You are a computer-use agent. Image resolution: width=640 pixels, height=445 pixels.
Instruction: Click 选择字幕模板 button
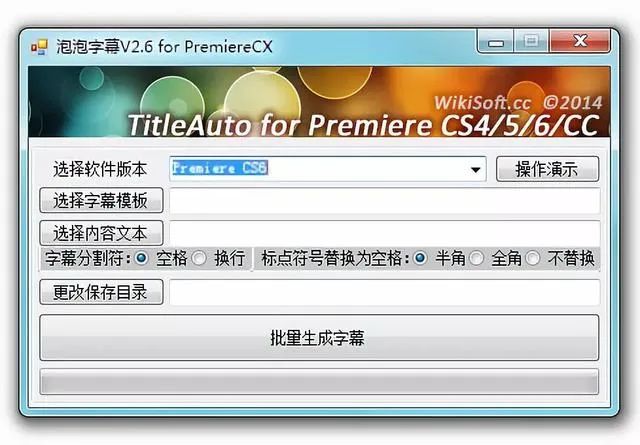(x=101, y=200)
